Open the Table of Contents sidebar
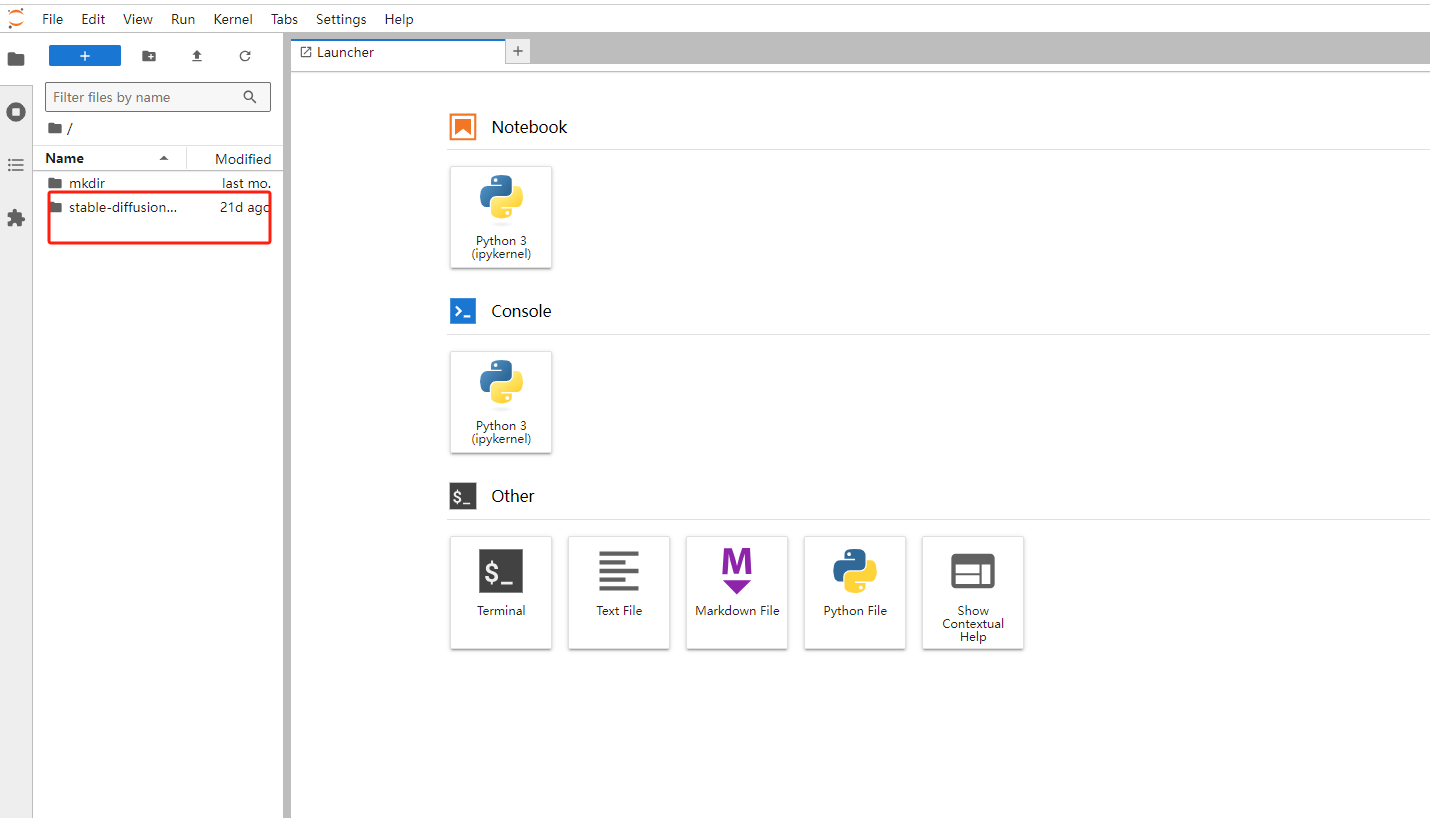 16,165
